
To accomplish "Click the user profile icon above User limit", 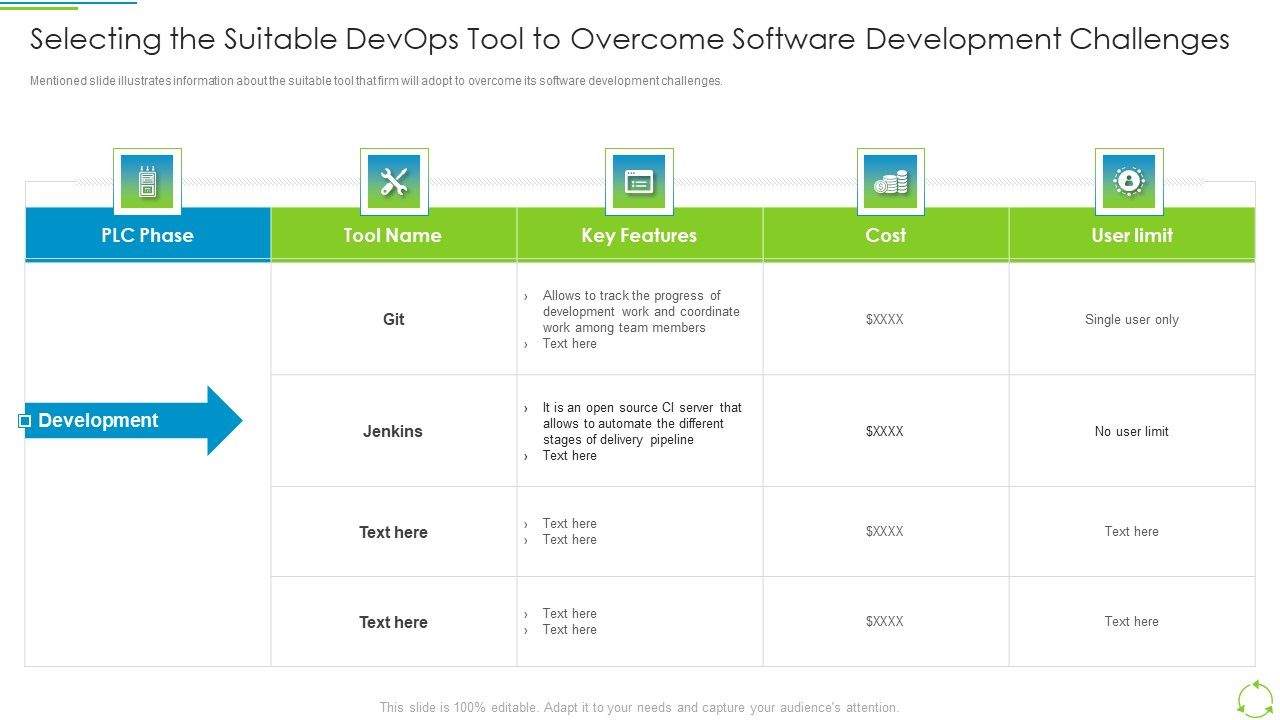I will (1129, 182).
